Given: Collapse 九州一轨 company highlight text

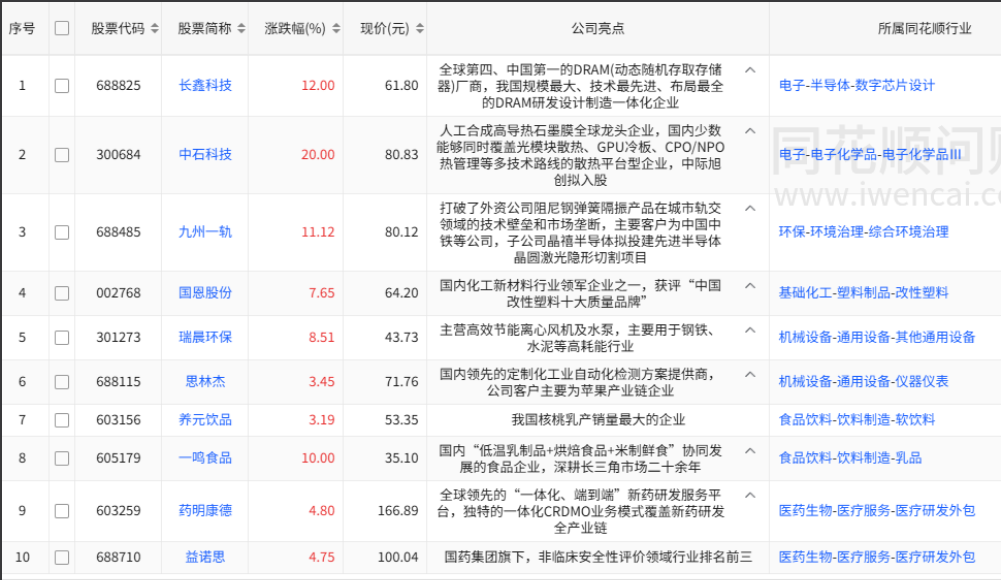Looking at the screenshot, I should [x=751, y=209].
